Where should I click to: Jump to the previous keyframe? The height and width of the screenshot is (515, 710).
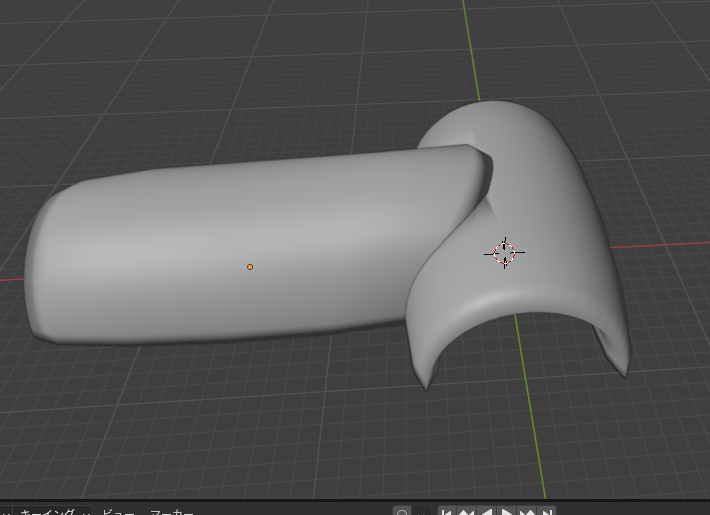coord(467,511)
